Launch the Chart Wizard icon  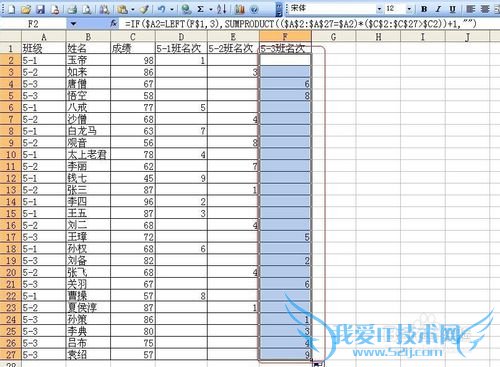pyautogui.click(x=239, y=9)
